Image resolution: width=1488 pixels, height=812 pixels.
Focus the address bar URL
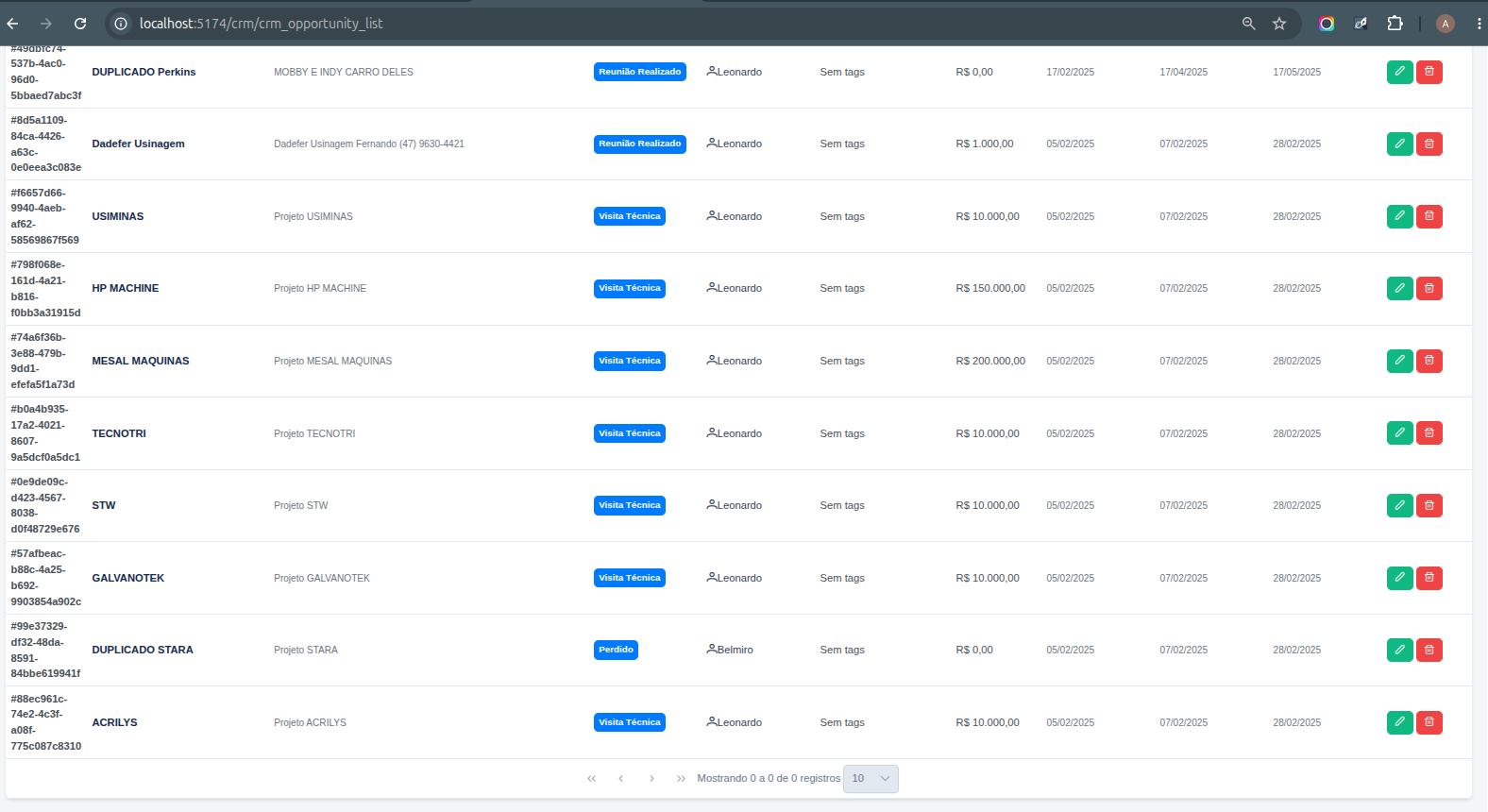point(262,24)
